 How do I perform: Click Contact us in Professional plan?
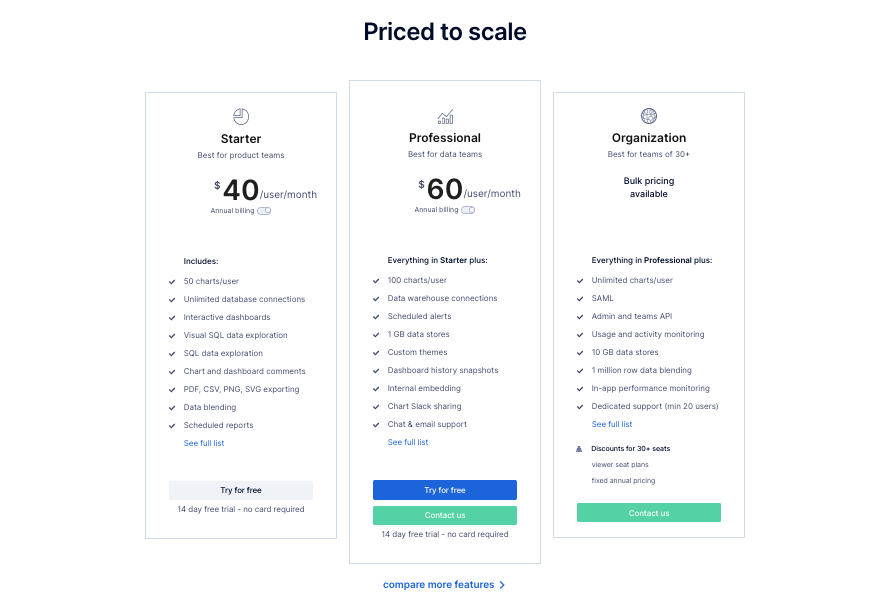click(445, 515)
